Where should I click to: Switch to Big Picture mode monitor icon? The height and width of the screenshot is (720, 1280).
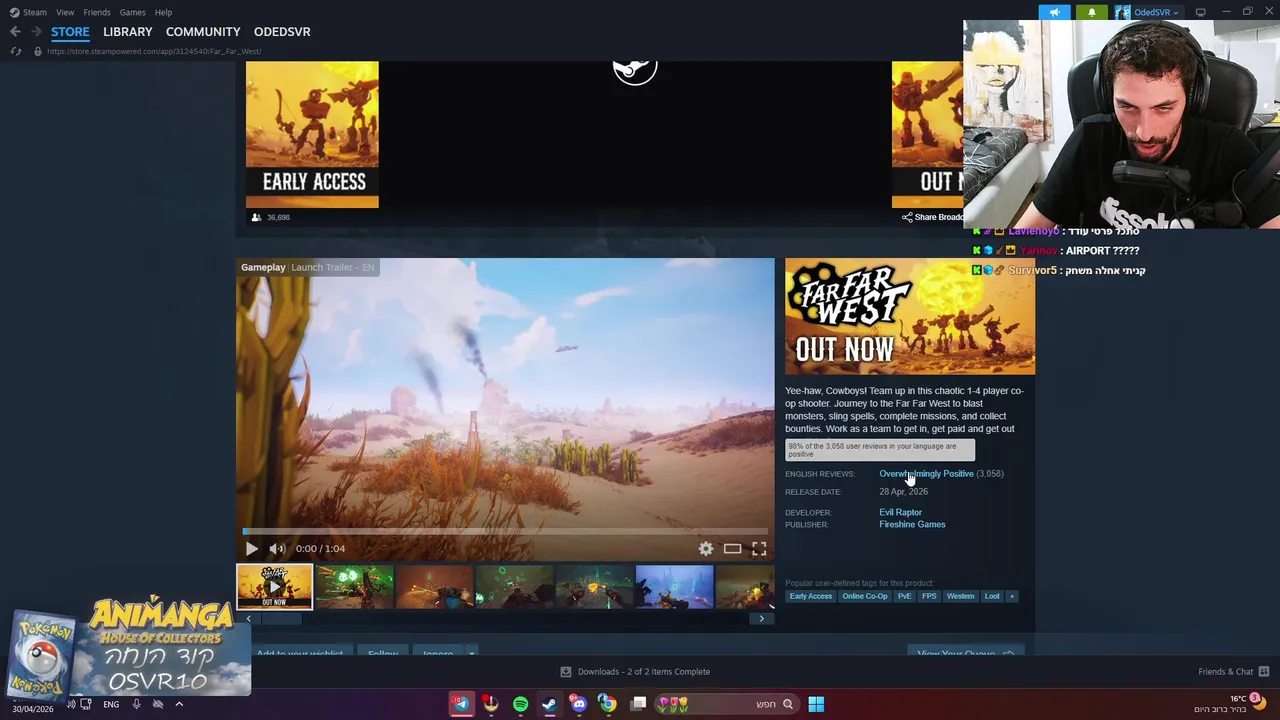1200,12
